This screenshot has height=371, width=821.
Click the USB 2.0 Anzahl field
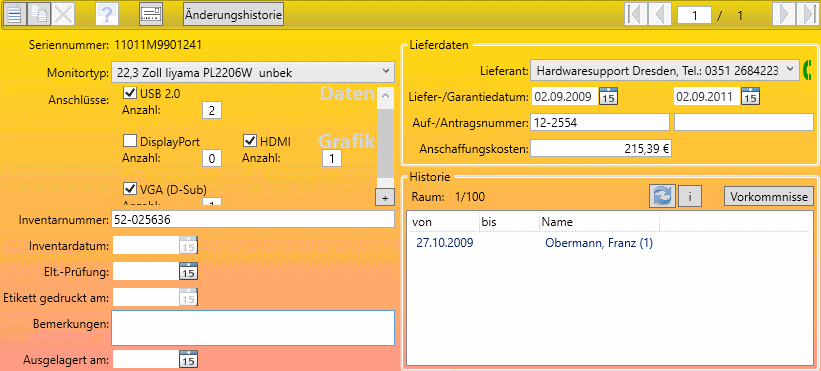pyautogui.click(x=212, y=111)
